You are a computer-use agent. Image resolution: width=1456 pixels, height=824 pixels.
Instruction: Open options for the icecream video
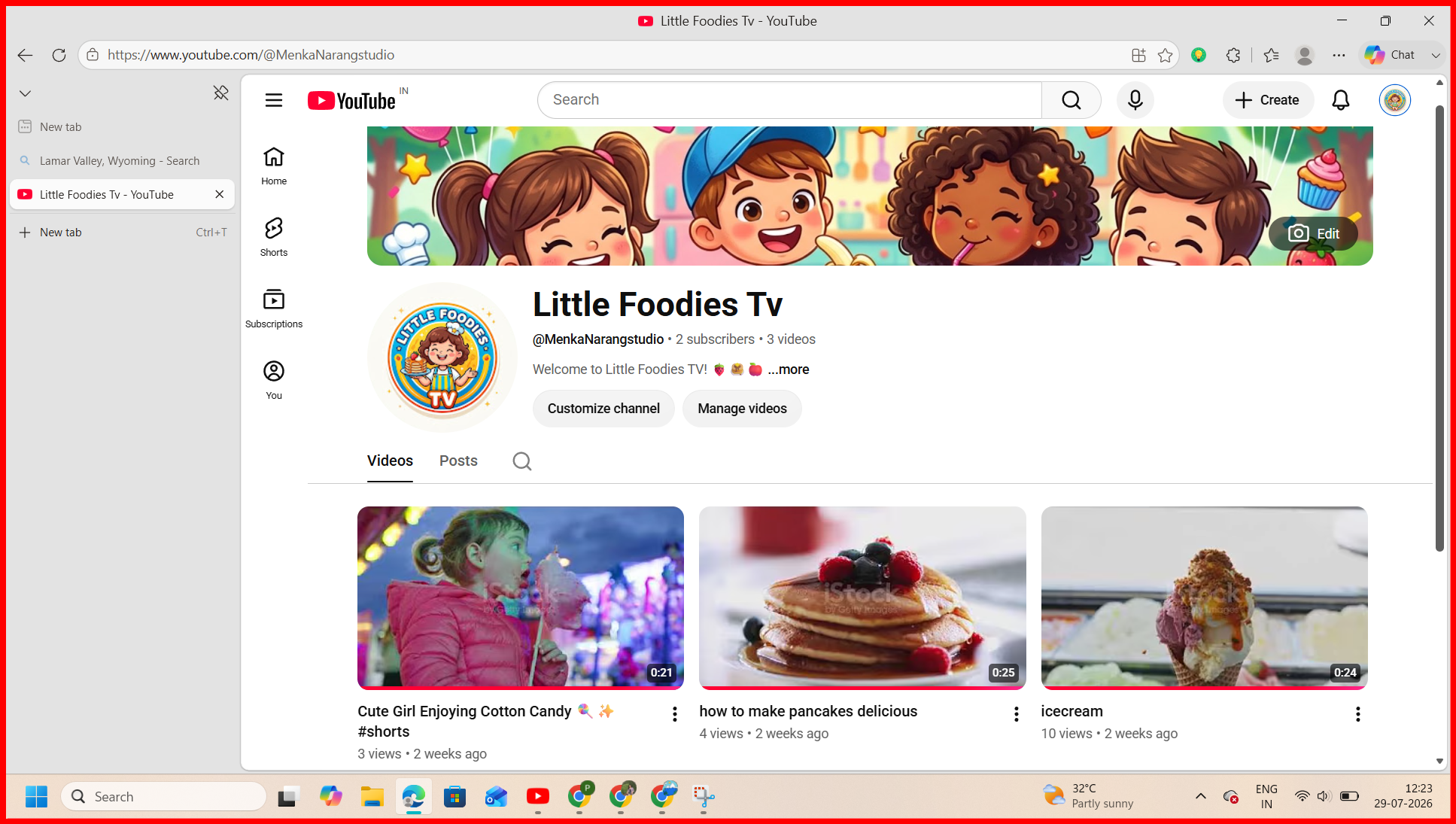(x=1357, y=714)
